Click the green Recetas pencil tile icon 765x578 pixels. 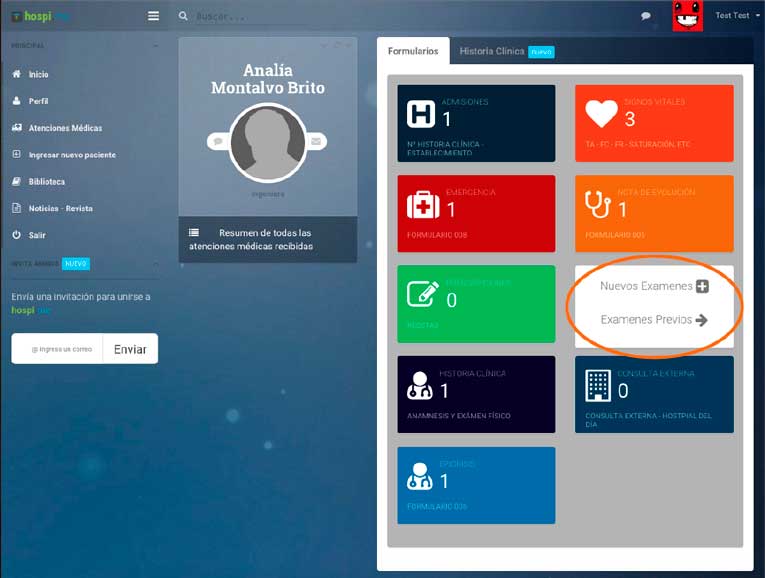(x=422, y=295)
